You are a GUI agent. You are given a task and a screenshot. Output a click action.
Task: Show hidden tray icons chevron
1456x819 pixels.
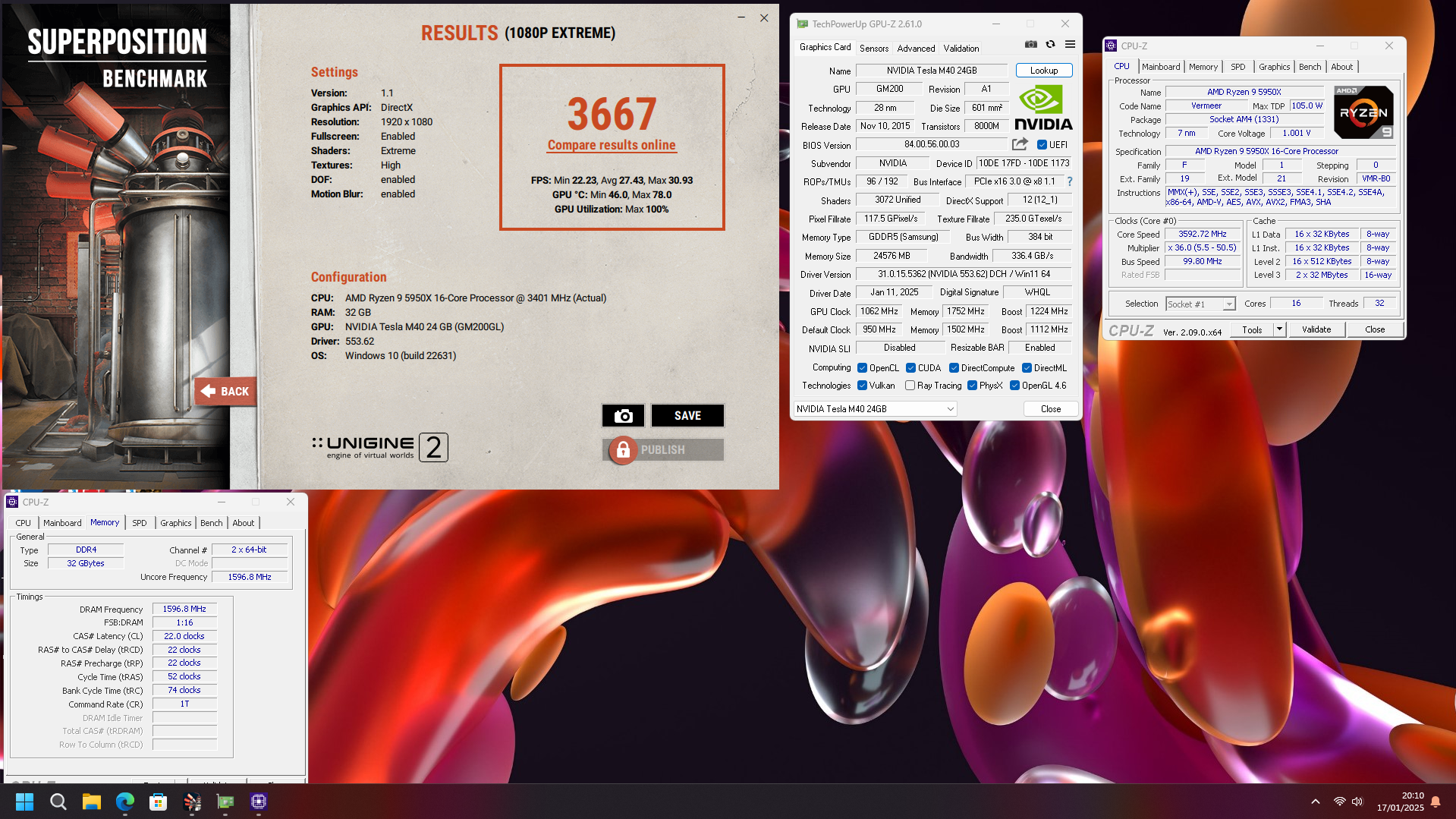tap(1316, 802)
